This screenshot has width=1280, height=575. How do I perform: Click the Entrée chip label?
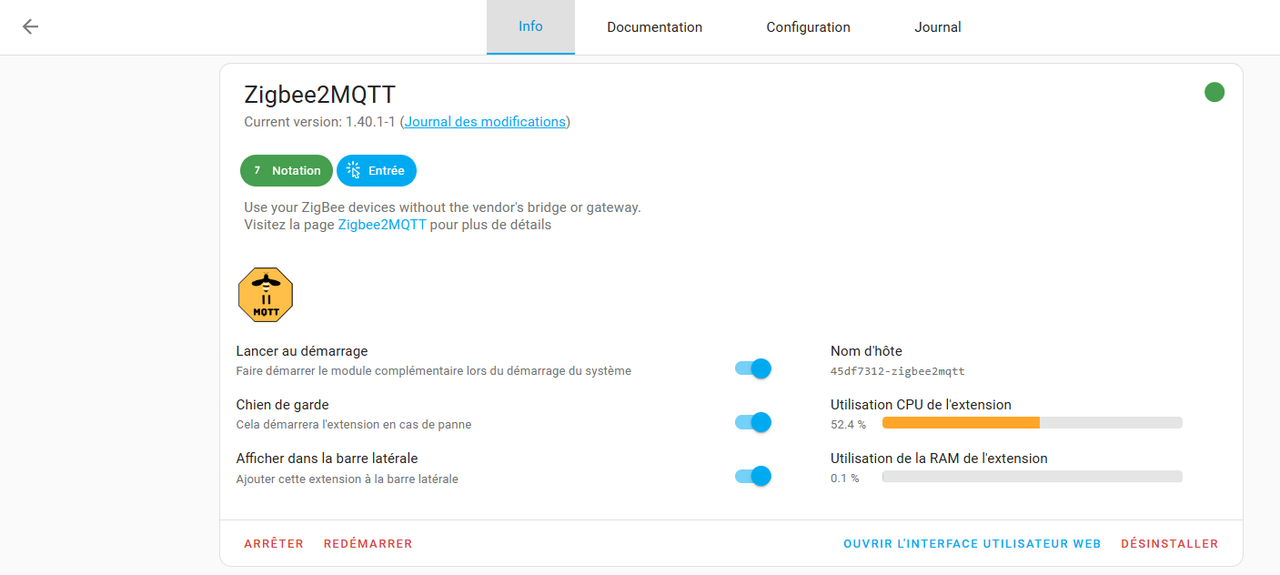[386, 171]
